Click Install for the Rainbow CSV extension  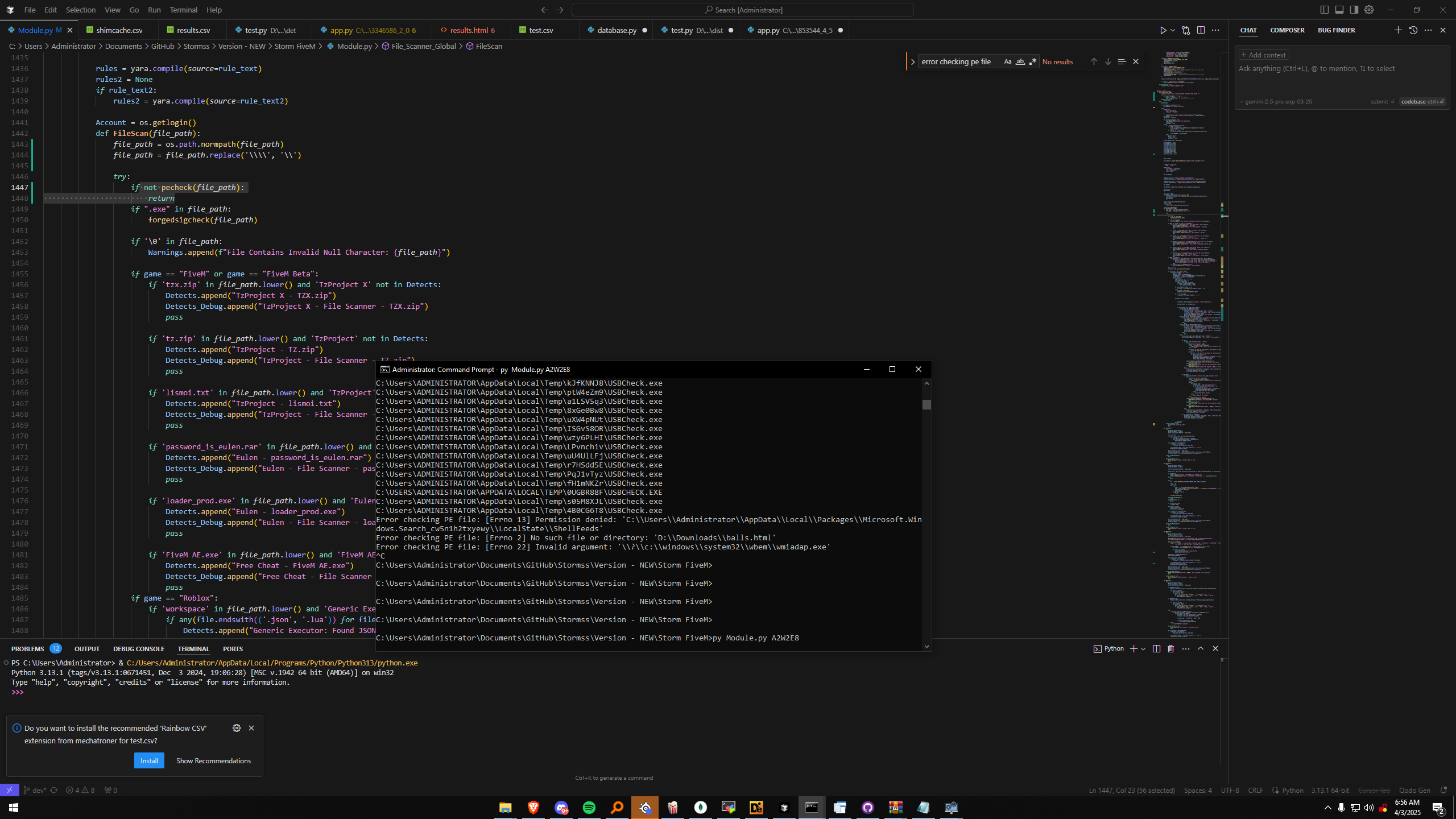149,761
